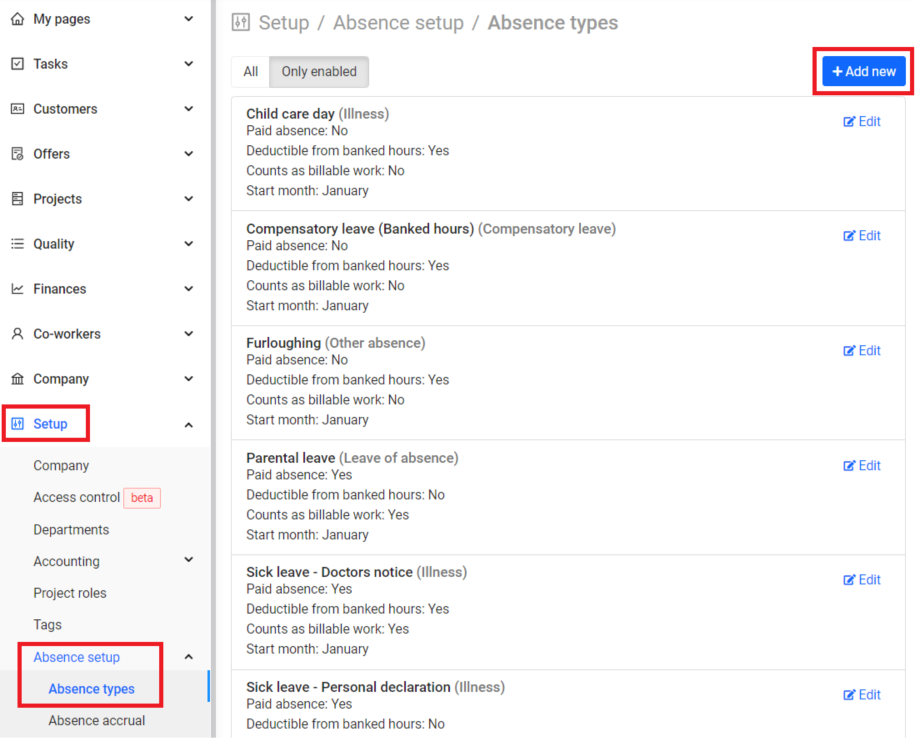Open the Customers menu item
The height and width of the screenshot is (745, 919).
coord(65,109)
